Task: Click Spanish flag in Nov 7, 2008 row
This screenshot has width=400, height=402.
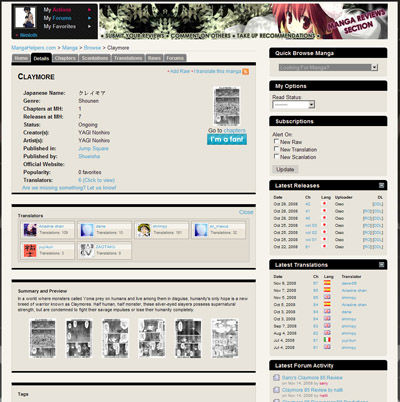Action: 327,290
